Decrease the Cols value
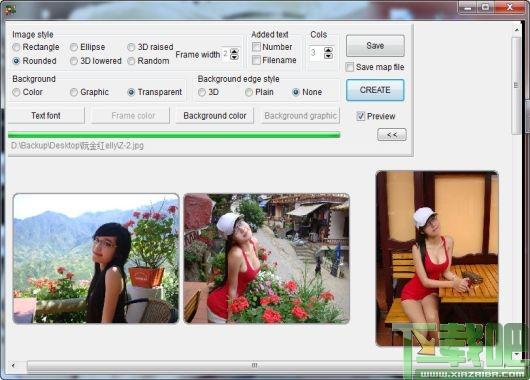Screen dimensions: 530x380 click(328, 56)
